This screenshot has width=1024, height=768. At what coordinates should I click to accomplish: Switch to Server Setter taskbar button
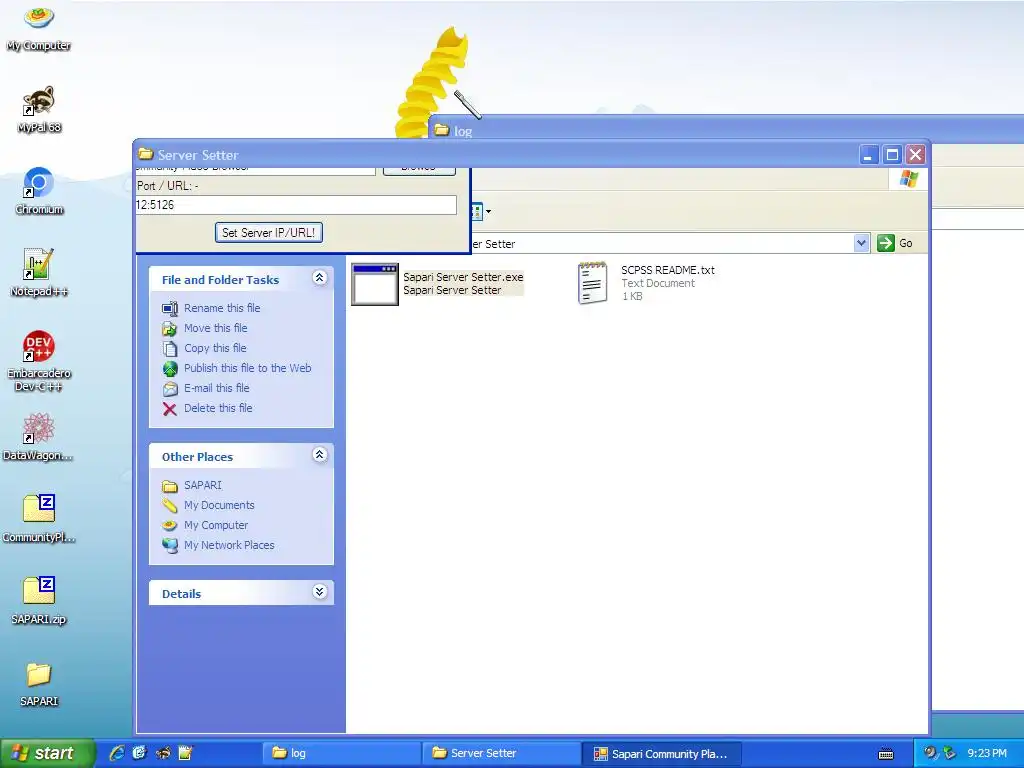[502, 753]
